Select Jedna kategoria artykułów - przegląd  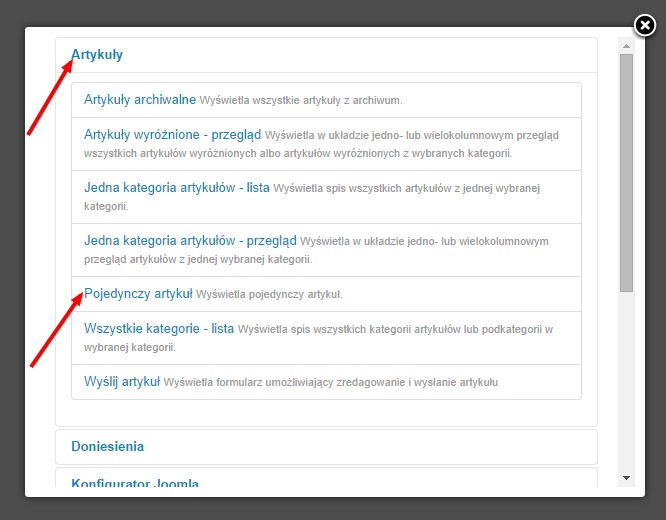click(x=190, y=241)
